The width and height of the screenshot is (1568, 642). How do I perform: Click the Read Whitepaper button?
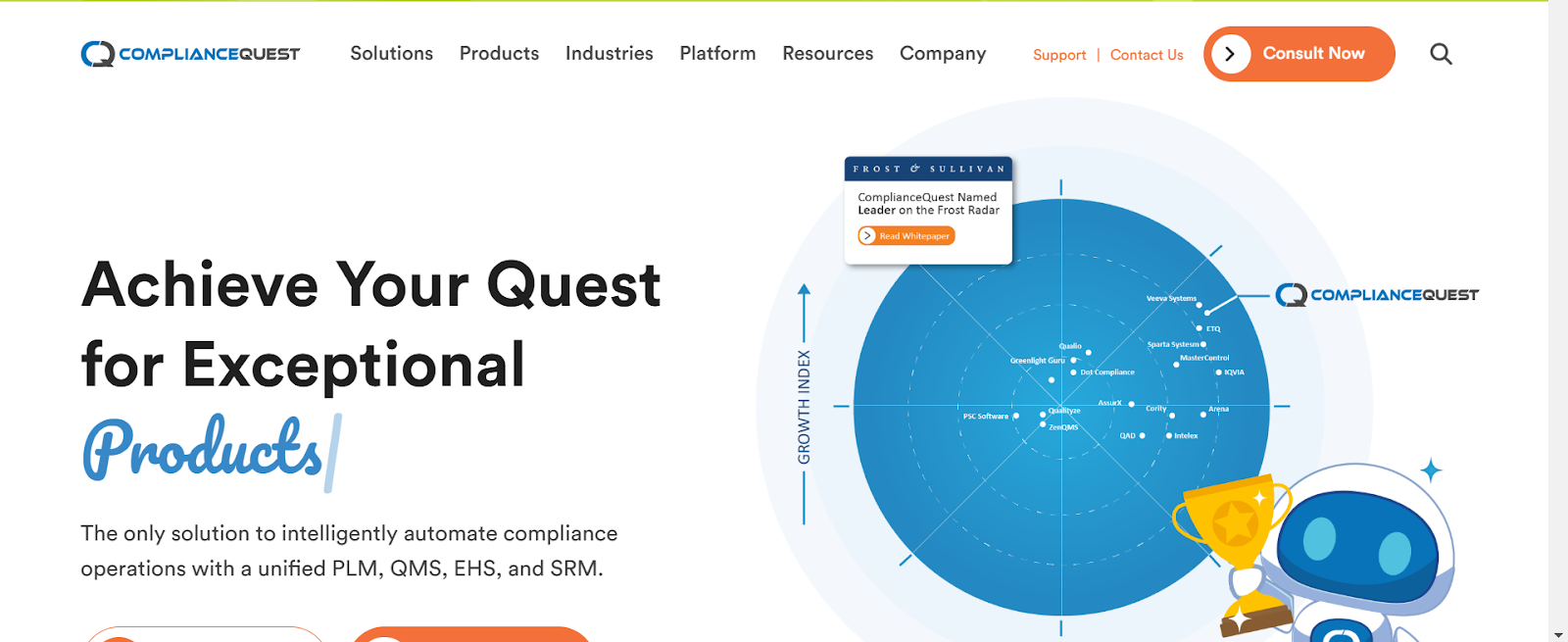906,236
